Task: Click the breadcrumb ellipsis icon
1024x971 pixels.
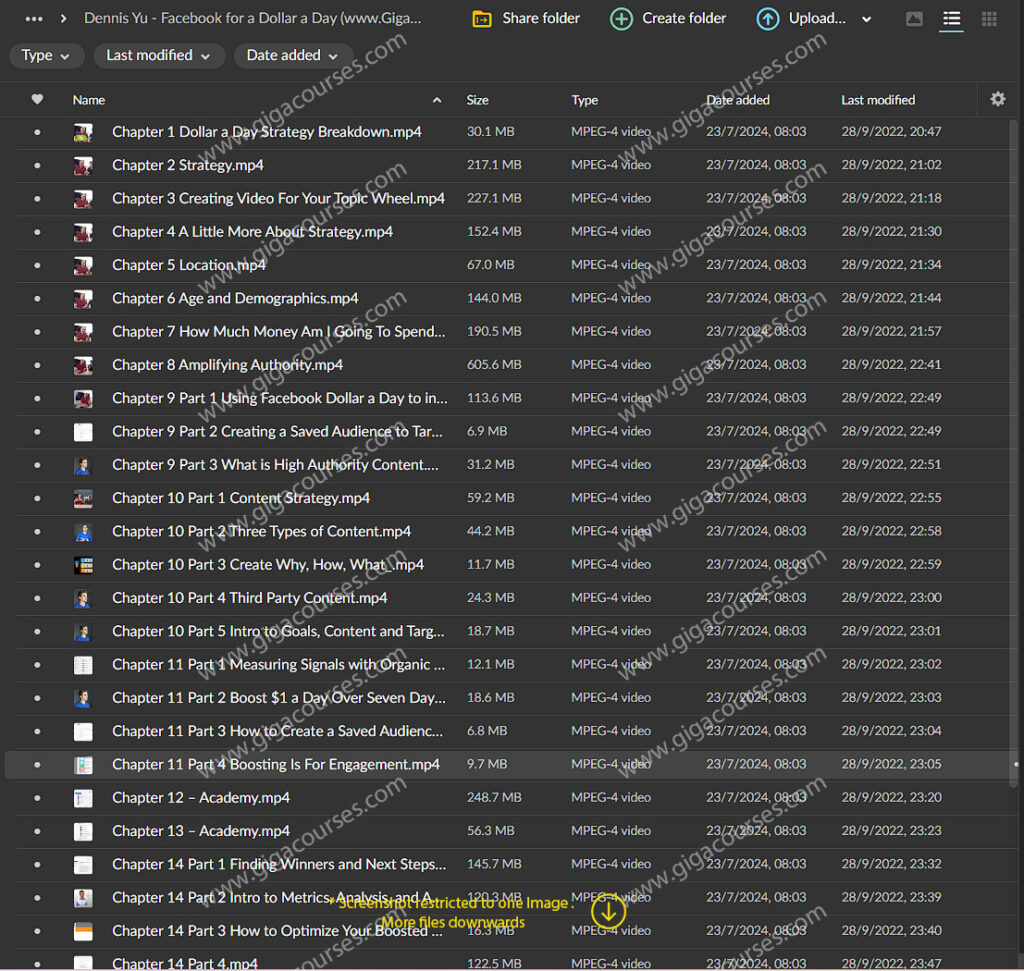Action: 34,18
